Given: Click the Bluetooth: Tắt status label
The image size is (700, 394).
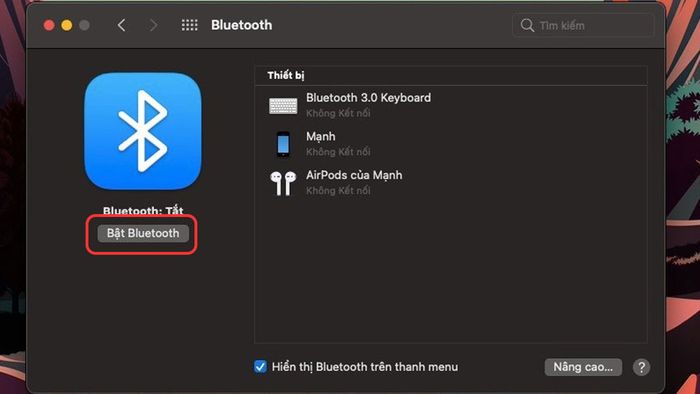Looking at the screenshot, I should pyautogui.click(x=143, y=211).
